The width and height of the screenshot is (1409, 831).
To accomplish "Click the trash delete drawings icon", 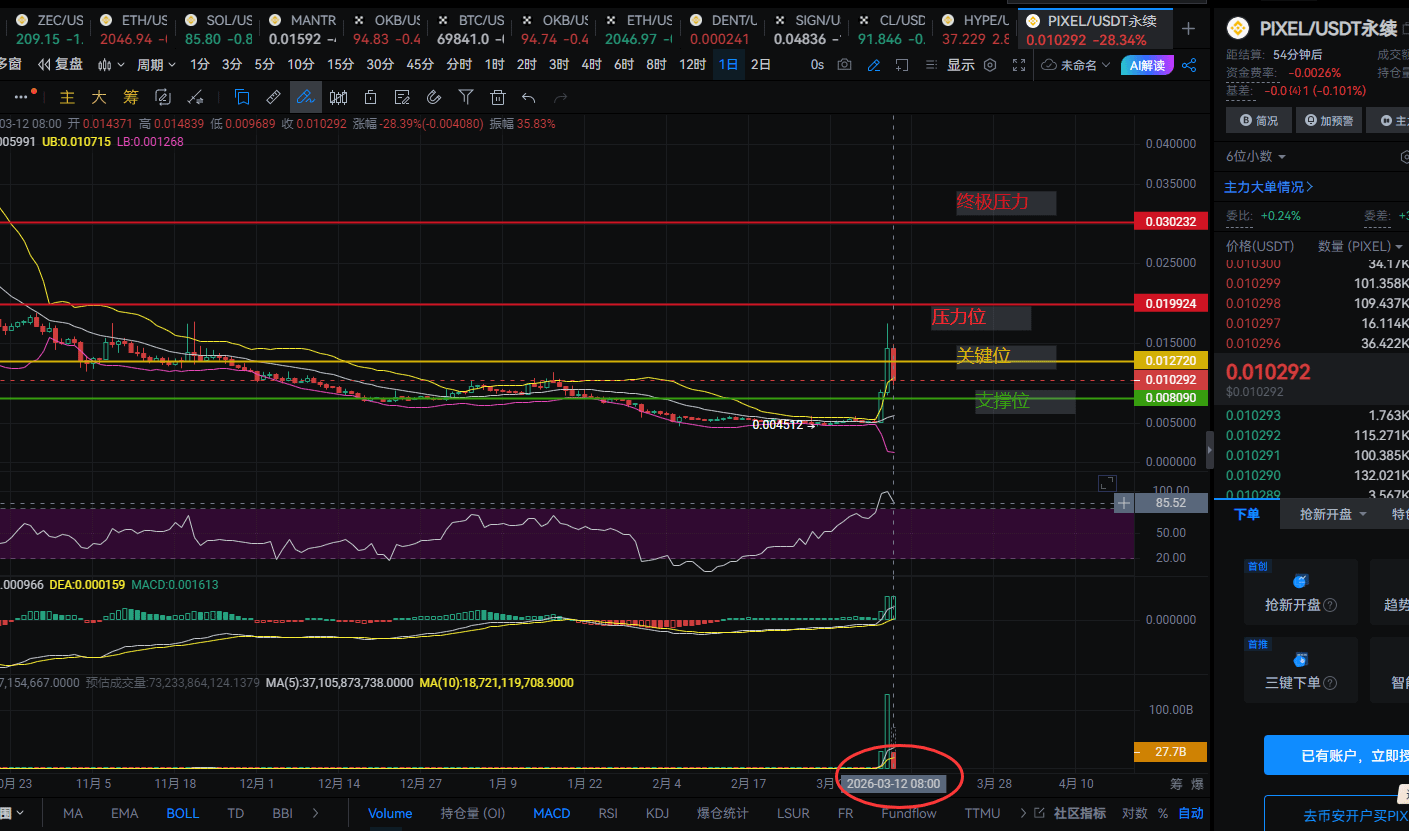I will [x=498, y=97].
